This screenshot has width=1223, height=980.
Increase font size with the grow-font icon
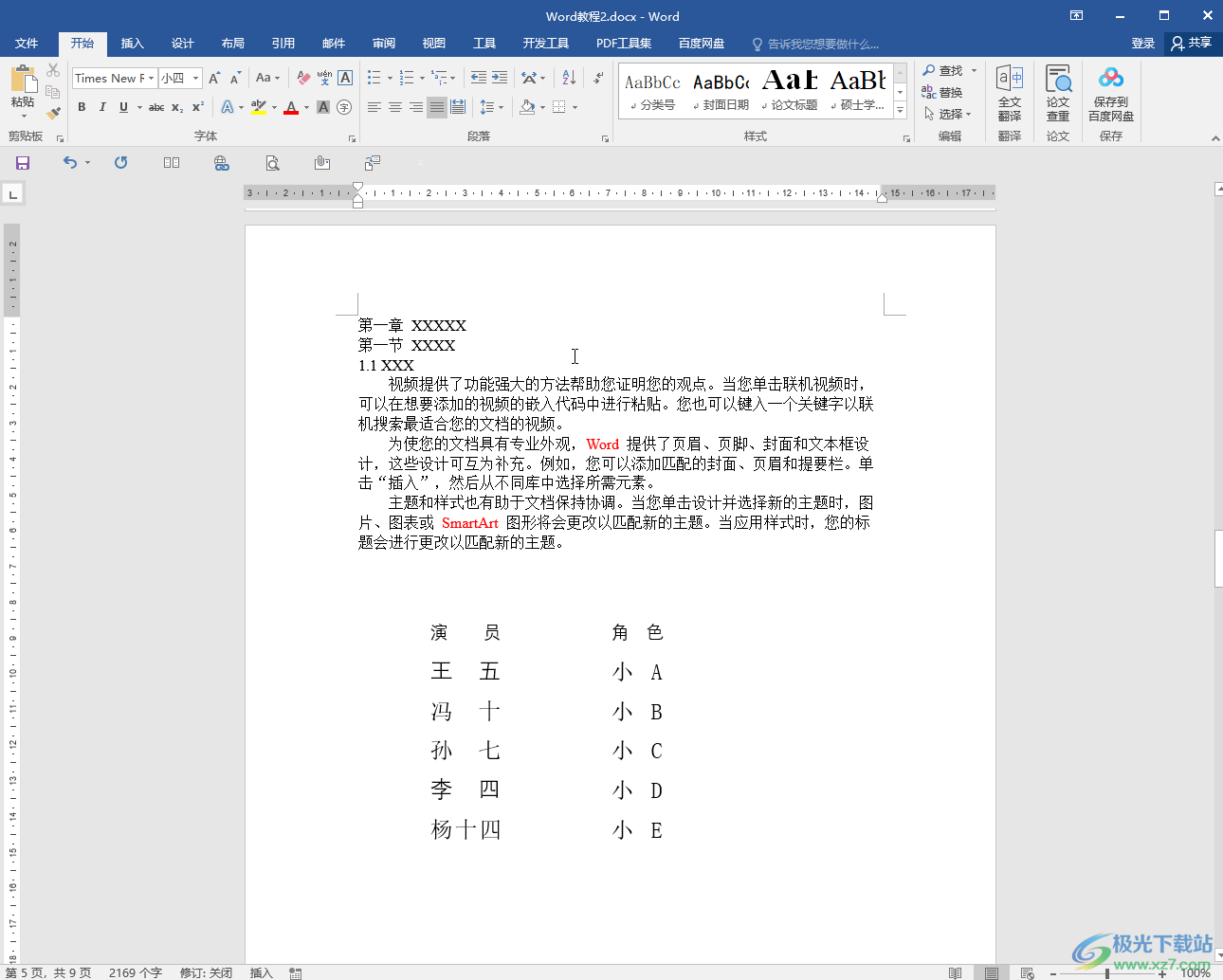214,78
